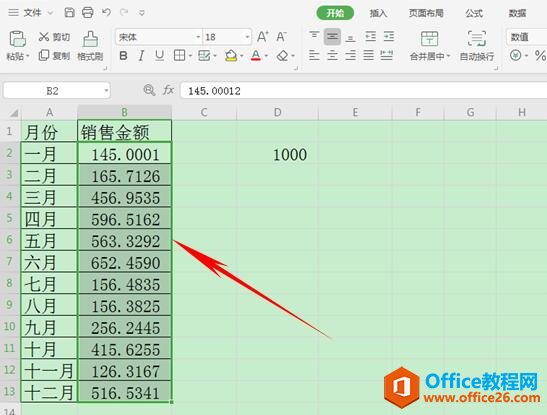The image size is (547, 415).
Task: Align cell content to bottom
Action: pyautogui.click(x=351, y=37)
